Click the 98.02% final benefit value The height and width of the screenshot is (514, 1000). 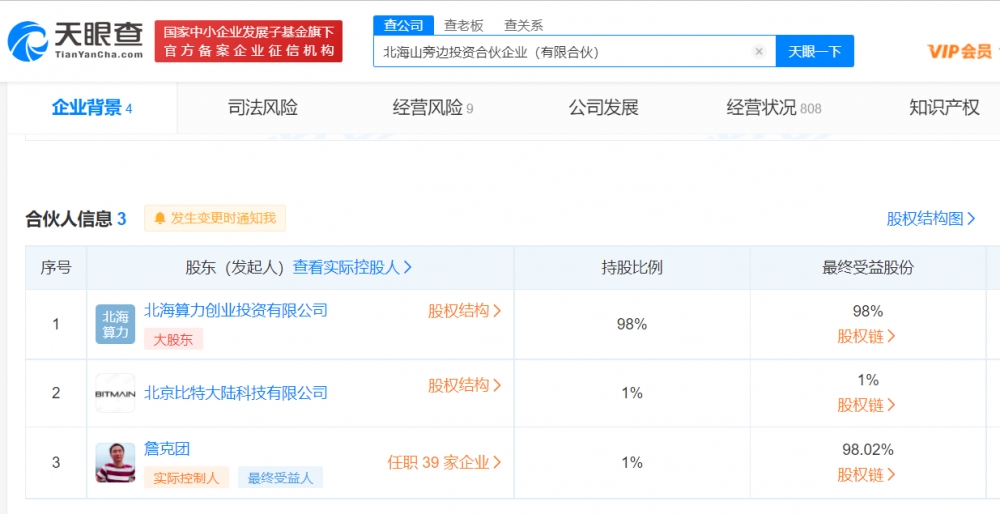867,450
